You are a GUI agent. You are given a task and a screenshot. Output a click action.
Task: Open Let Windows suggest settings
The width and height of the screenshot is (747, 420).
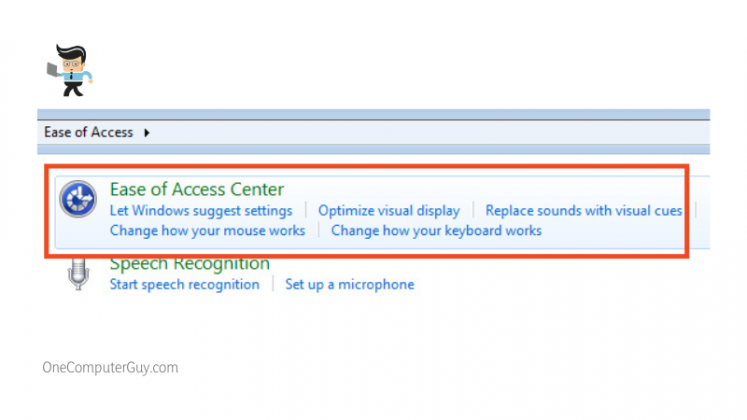(x=200, y=210)
